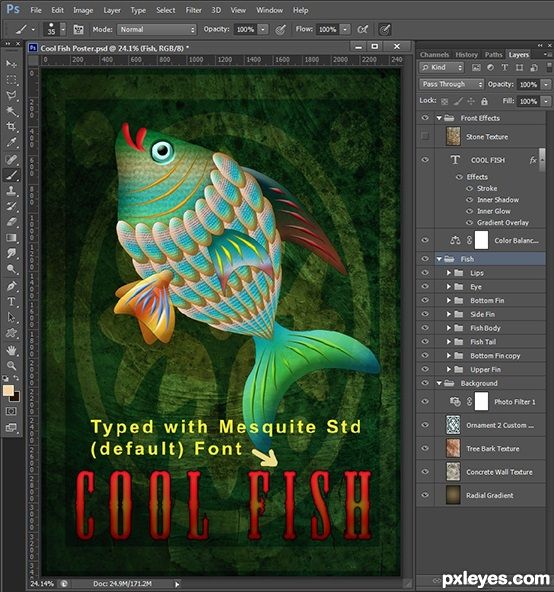
Task: Select the Pen tool in toolbar
Action: point(11,286)
